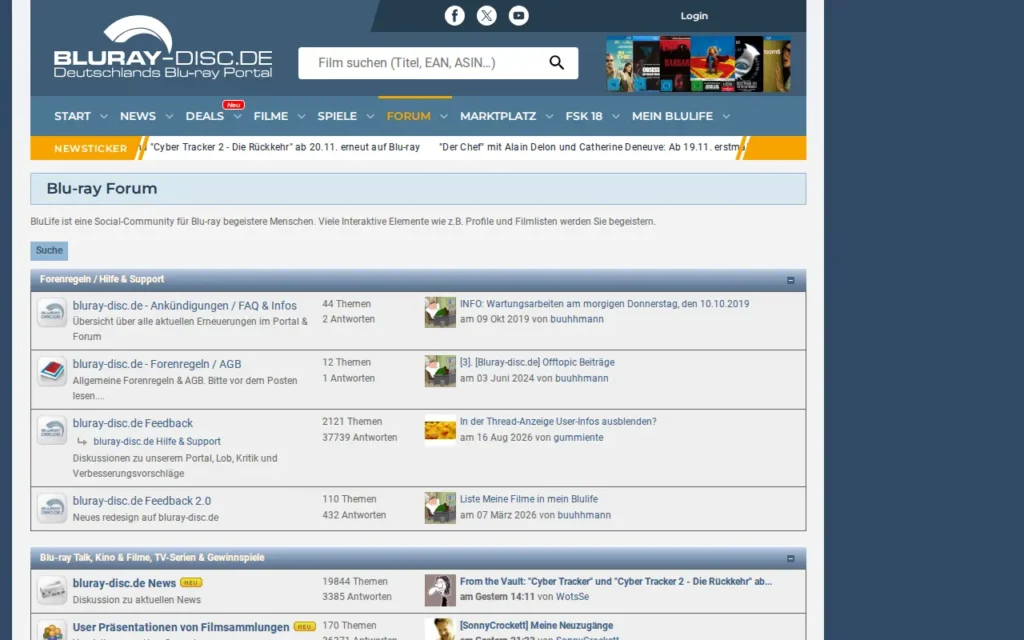Click the Forenregeln / AGB book icon
This screenshot has height=640, width=1024.
pyautogui.click(x=52, y=371)
